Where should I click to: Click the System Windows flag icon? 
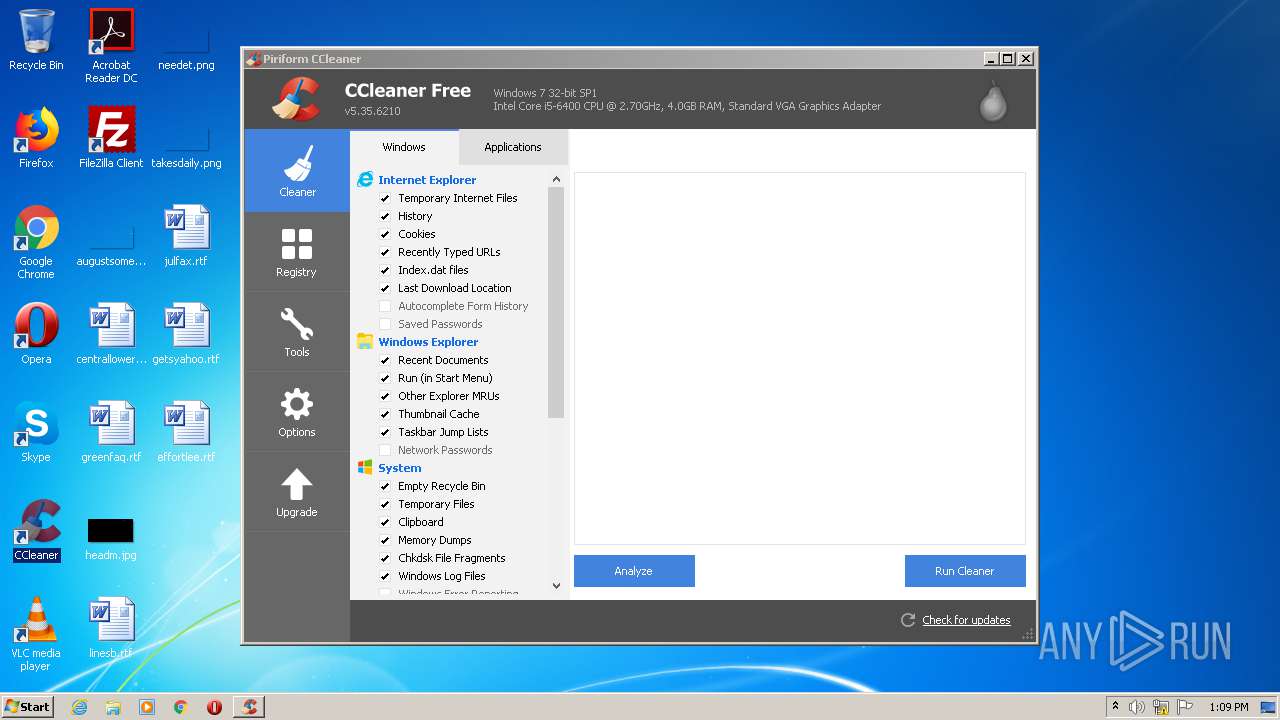coord(365,468)
